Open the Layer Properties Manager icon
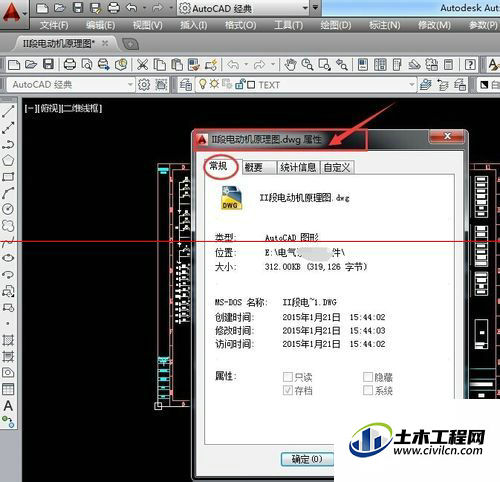The image size is (500, 482). coord(186,85)
